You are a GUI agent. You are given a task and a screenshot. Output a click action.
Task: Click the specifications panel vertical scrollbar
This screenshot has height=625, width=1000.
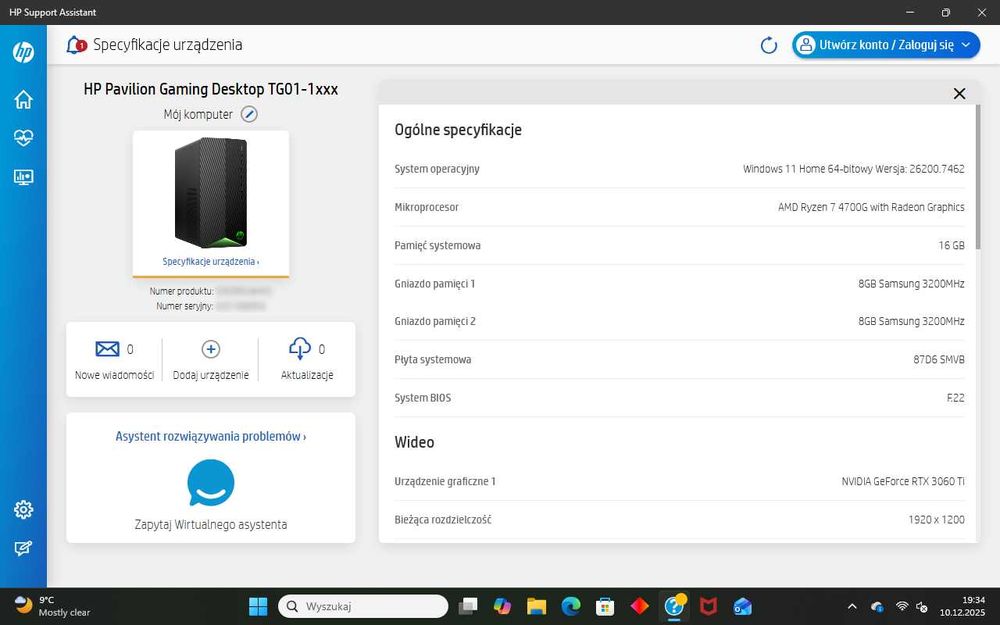(x=977, y=179)
